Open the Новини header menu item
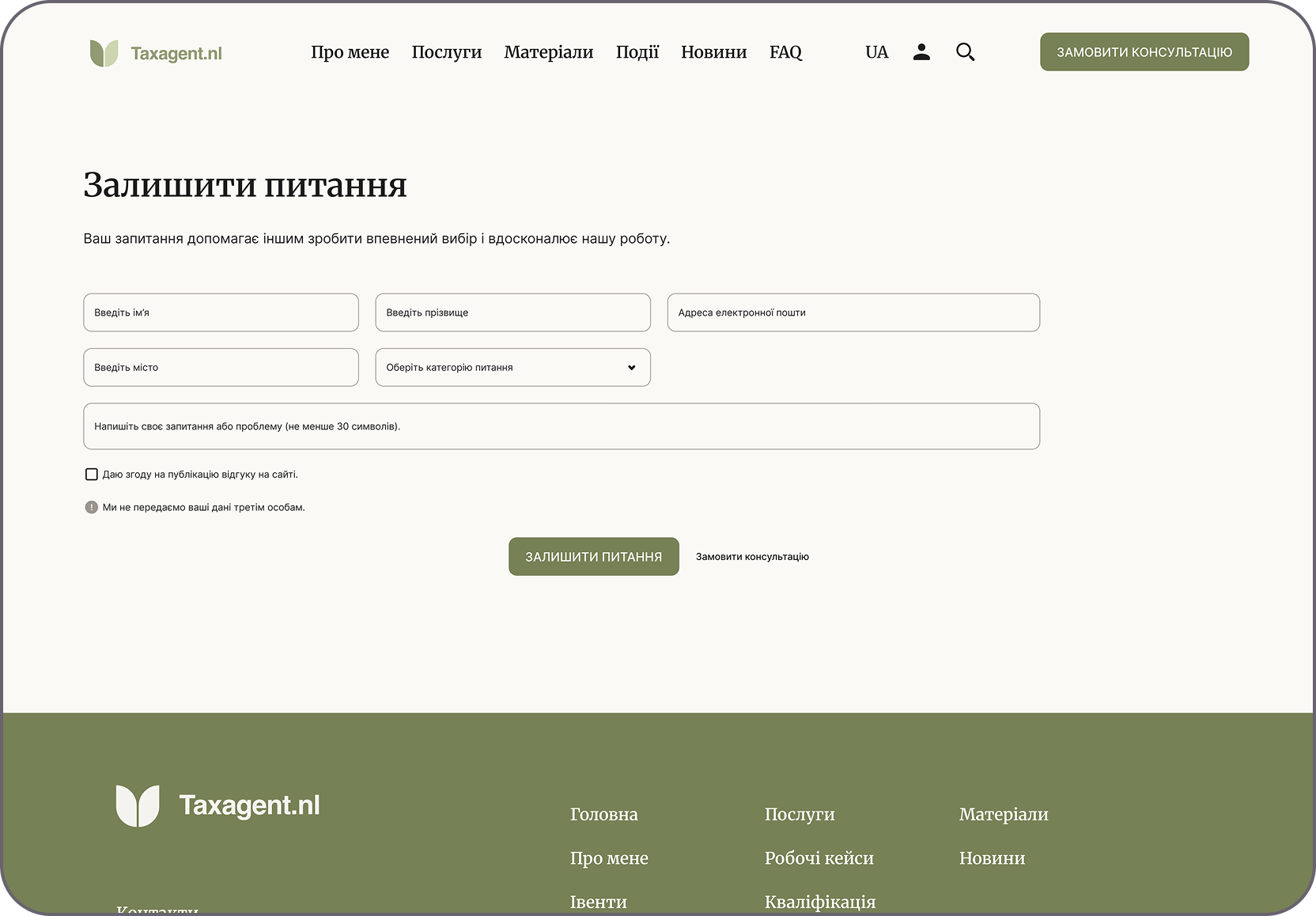1316x916 pixels. coord(714,52)
